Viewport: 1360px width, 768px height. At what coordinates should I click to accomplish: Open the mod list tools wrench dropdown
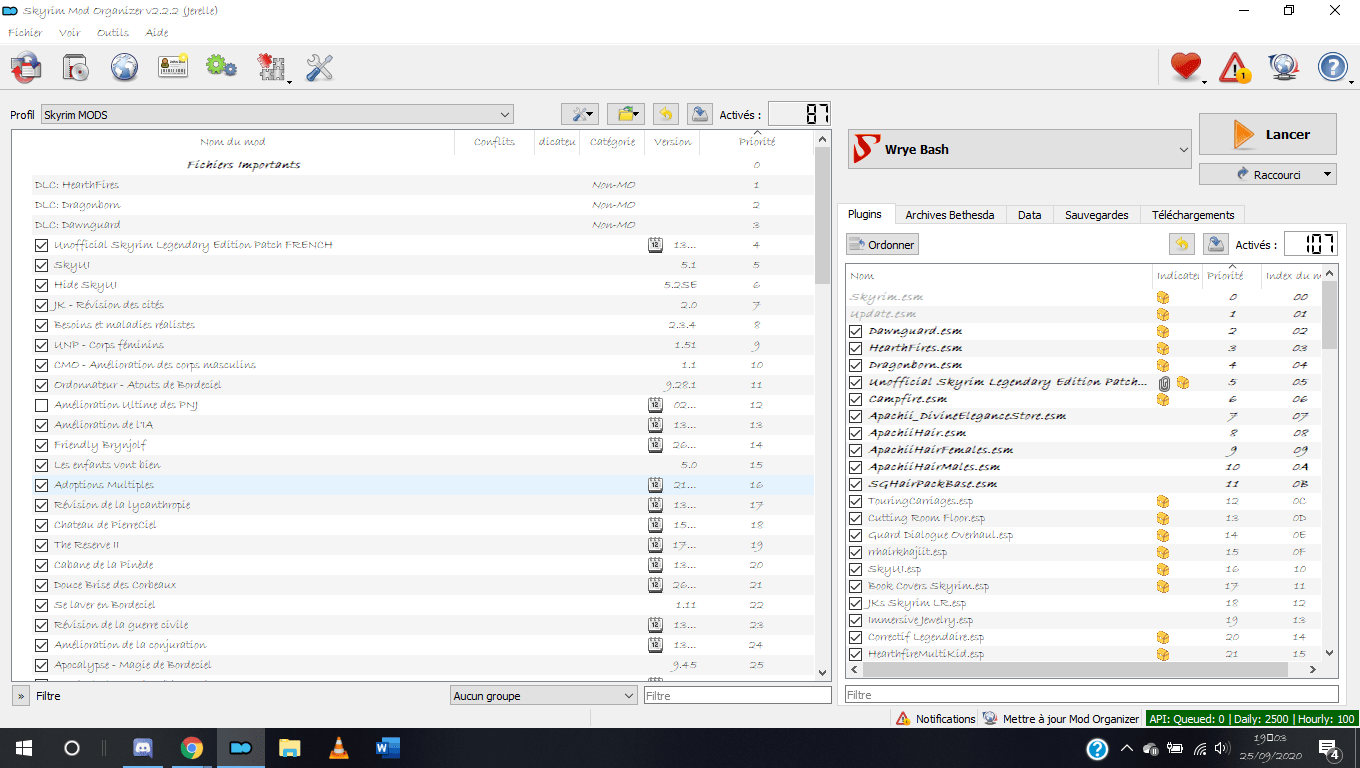point(580,114)
